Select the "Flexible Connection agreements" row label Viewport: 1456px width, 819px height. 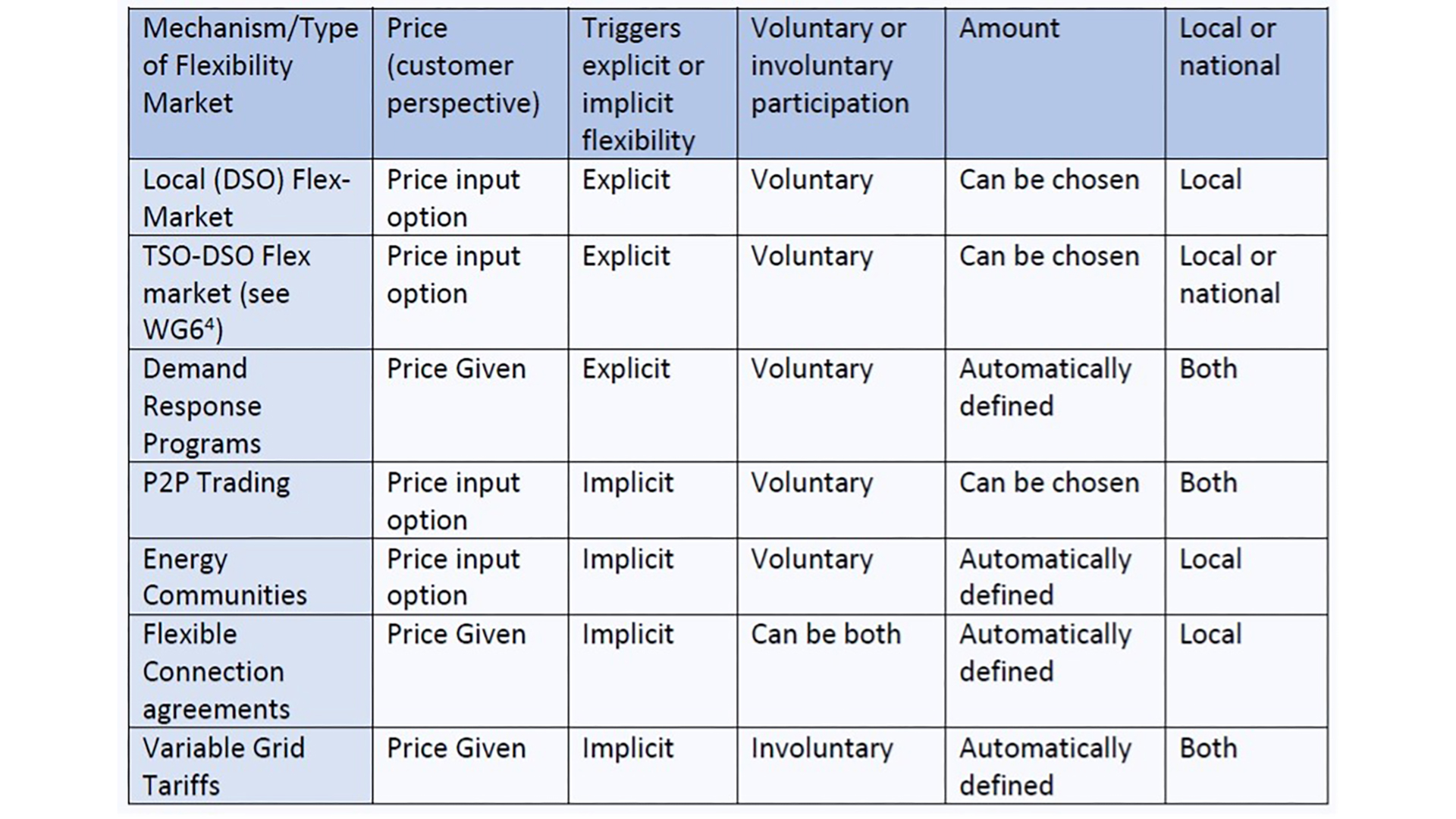pyautogui.click(x=216, y=672)
